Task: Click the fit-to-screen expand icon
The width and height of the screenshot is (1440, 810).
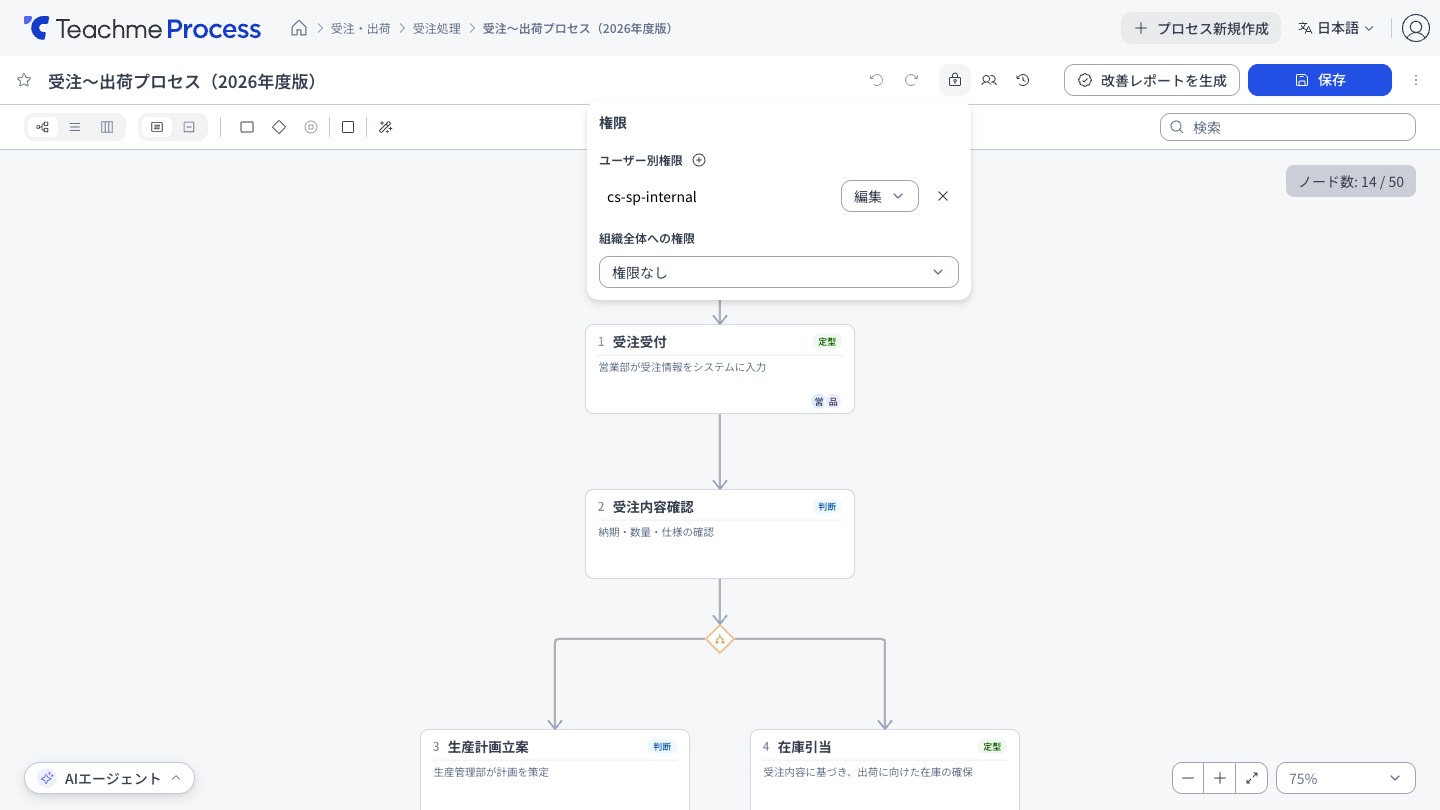Action: click(1252, 778)
